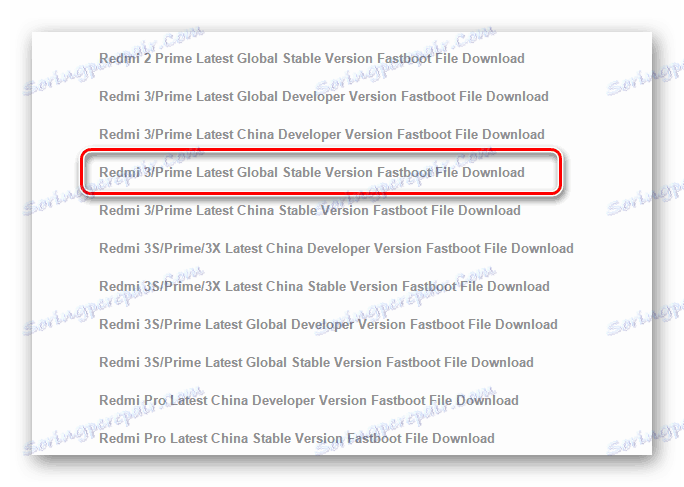684x487 pixels.
Task: Click Redmi 3/Prime Latest Global Stable Fastboot link
Action: [x=311, y=172]
